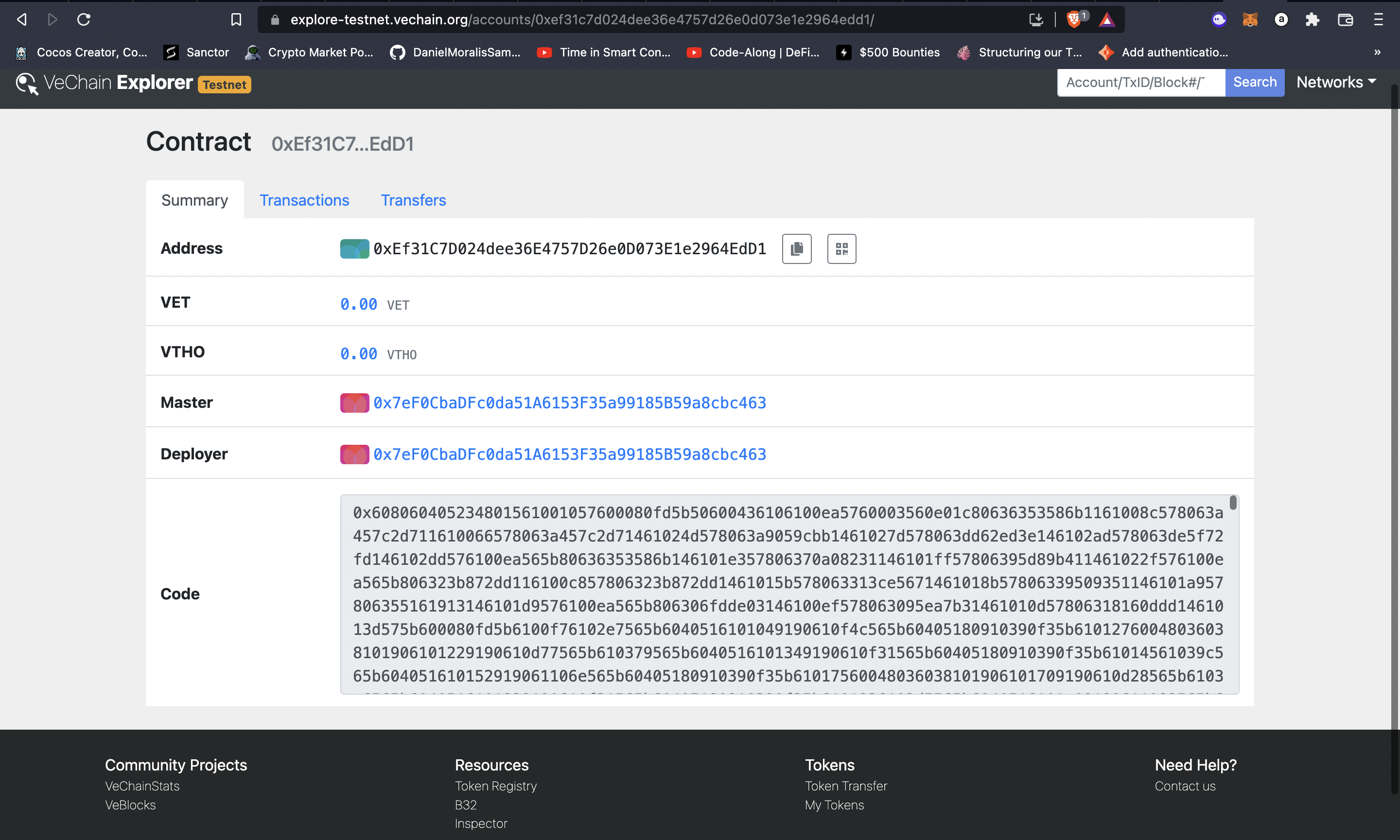
Task: Open the Master address link
Action: point(569,402)
